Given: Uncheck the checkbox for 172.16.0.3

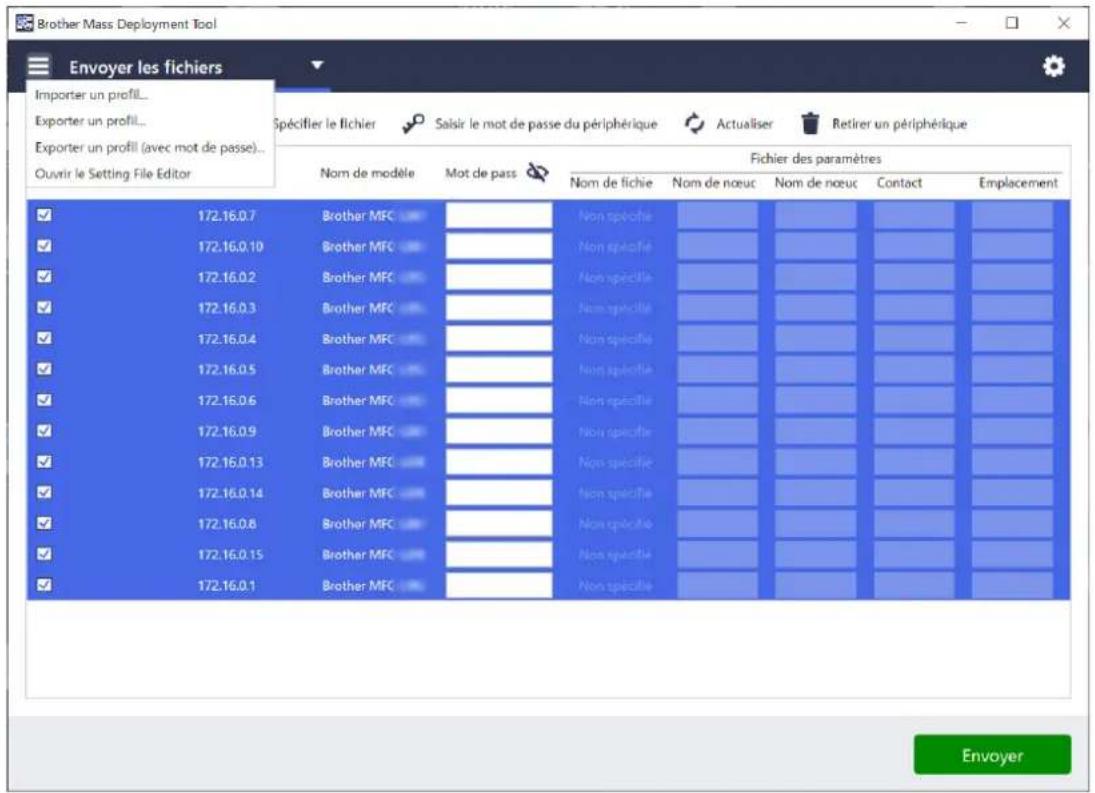Looking at the screenshot, I should [x=44, y=307].
